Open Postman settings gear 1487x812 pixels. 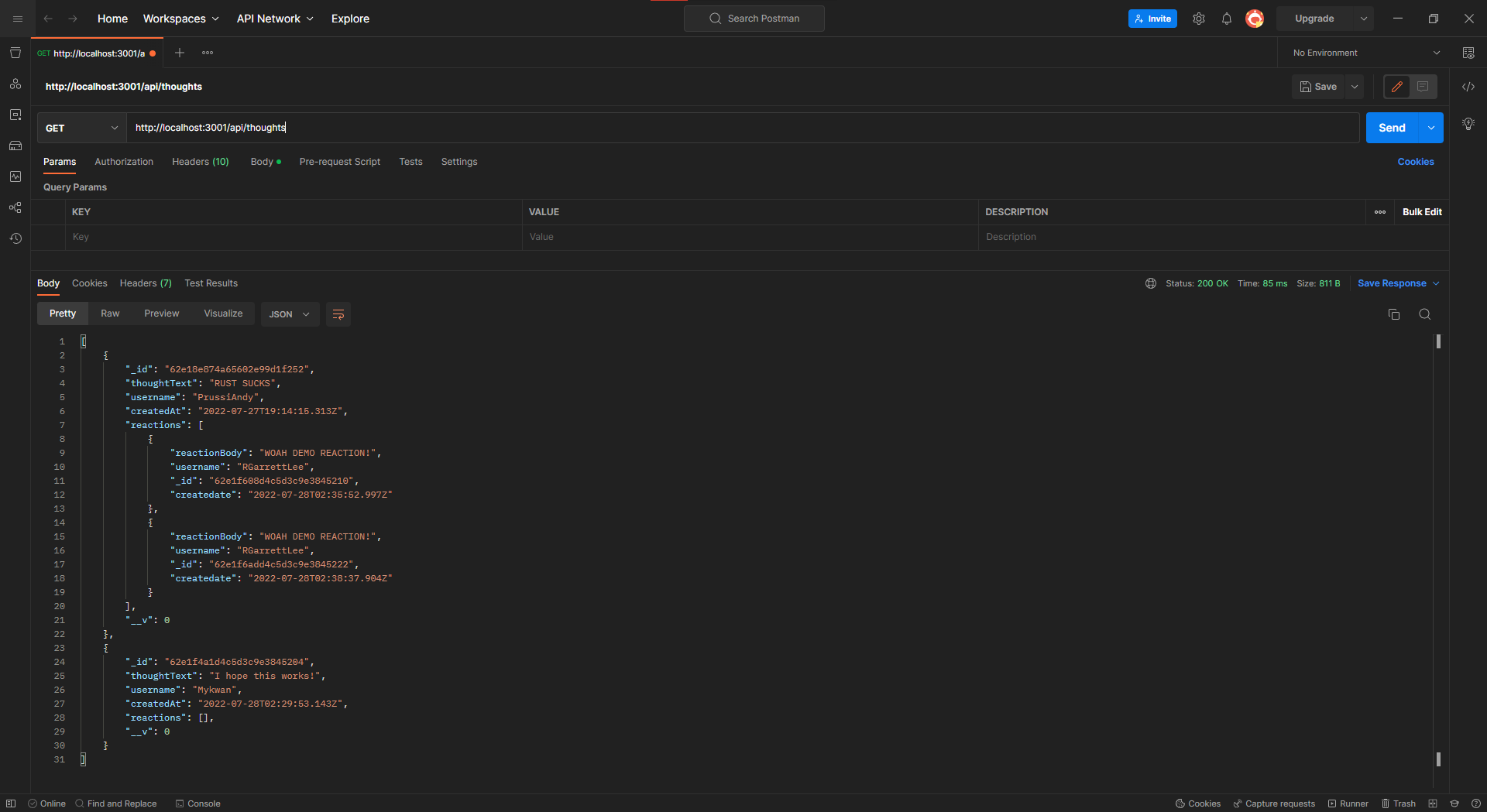tap(1198, 19)
